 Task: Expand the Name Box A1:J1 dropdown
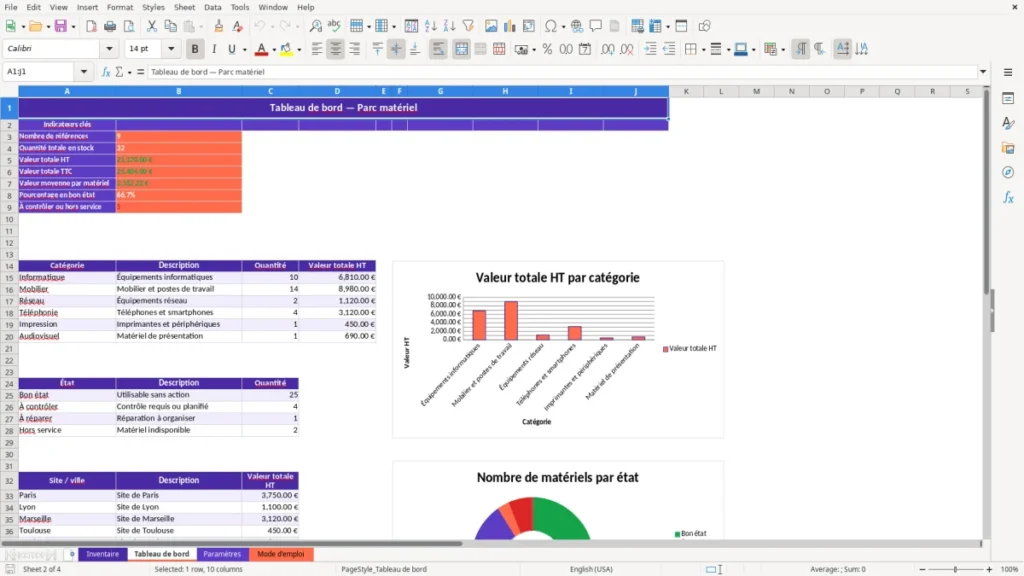point(84,72)
